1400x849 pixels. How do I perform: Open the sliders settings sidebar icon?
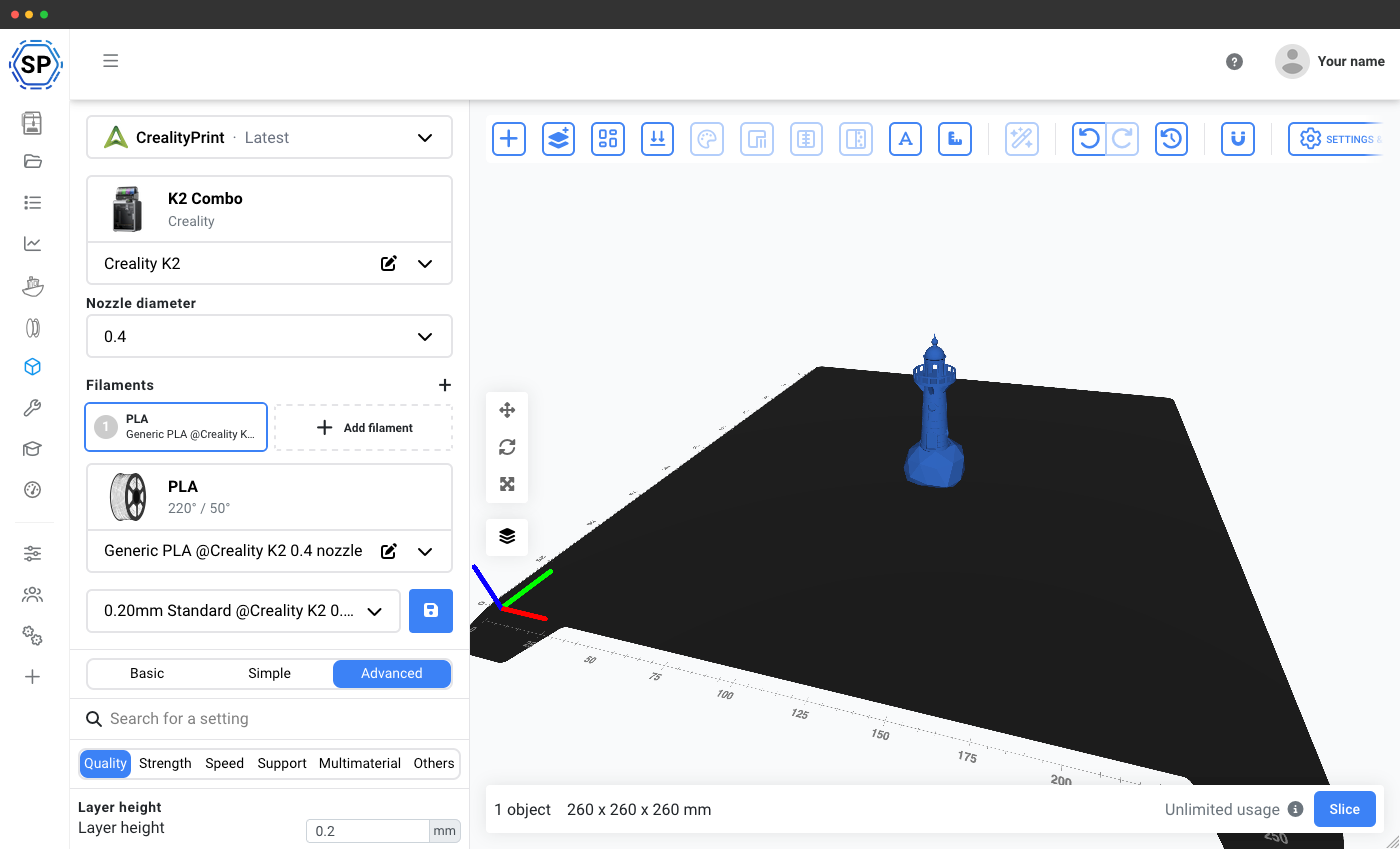click(x=33, y=554)
